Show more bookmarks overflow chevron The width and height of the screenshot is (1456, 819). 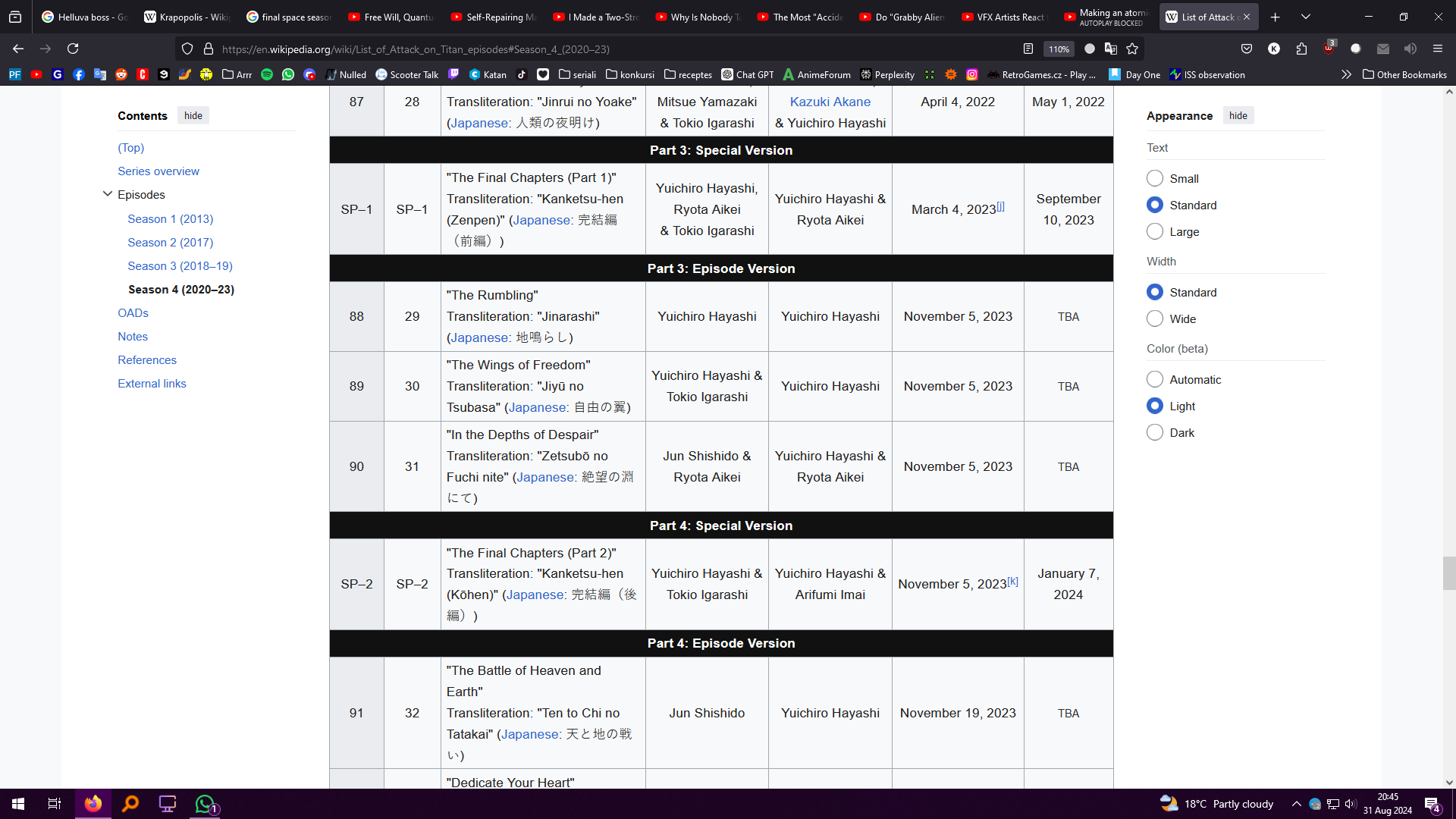[1346, 74]
